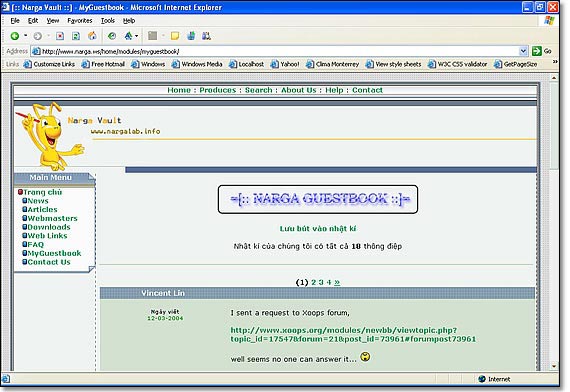Viewport: 570px width, 392px height.
Task: Open Articles in Main Menu
Action: coord(43,209)
